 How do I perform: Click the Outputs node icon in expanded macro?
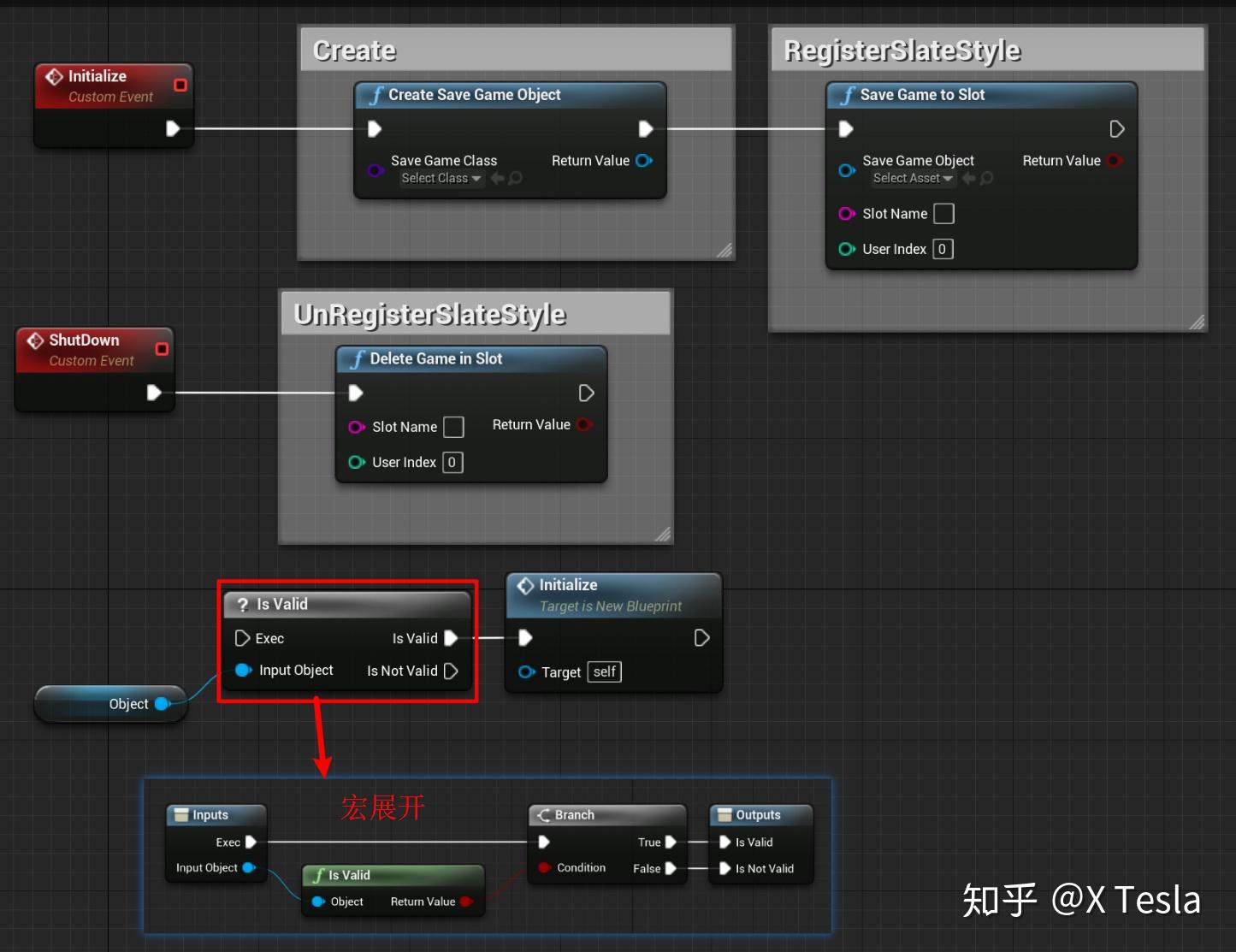[x=724, y=815]
